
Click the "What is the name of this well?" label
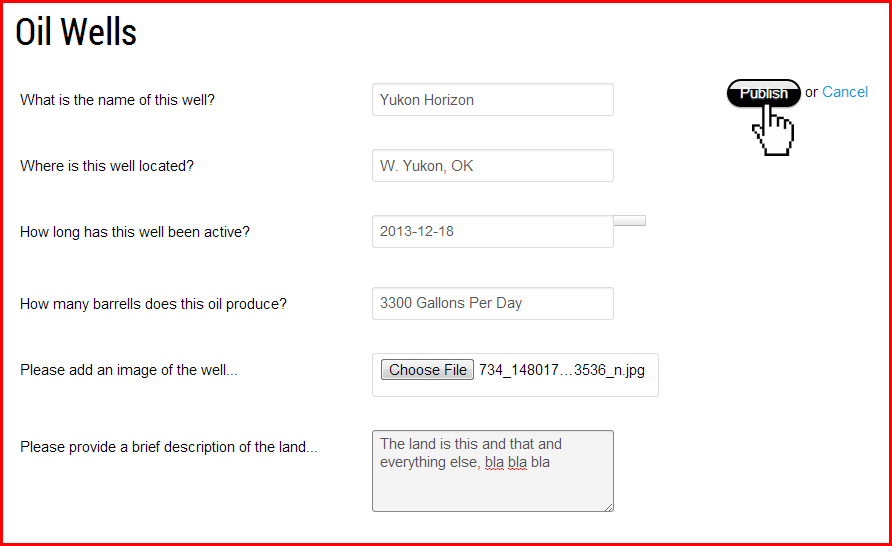click(117, 100)
